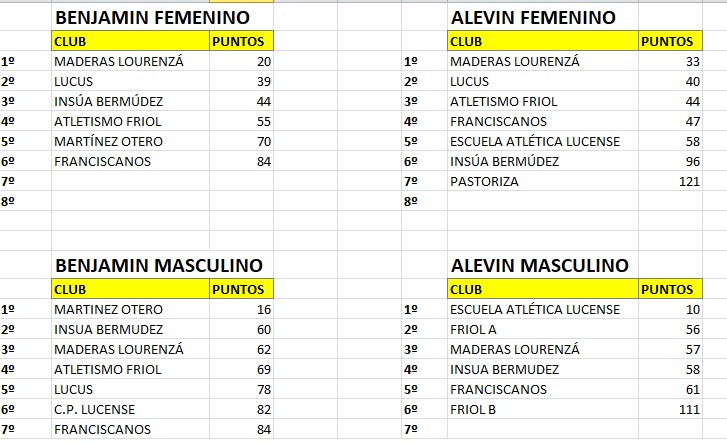Click the ALEVIN MASCULINO heading cell
The height and width of the screenshot is (443, 727).
(539, 266)
